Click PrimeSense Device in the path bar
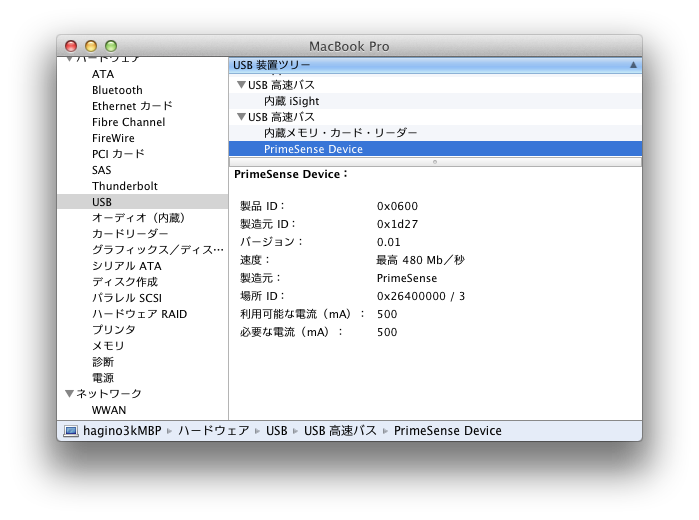699x520 pixels. (448, 431)
